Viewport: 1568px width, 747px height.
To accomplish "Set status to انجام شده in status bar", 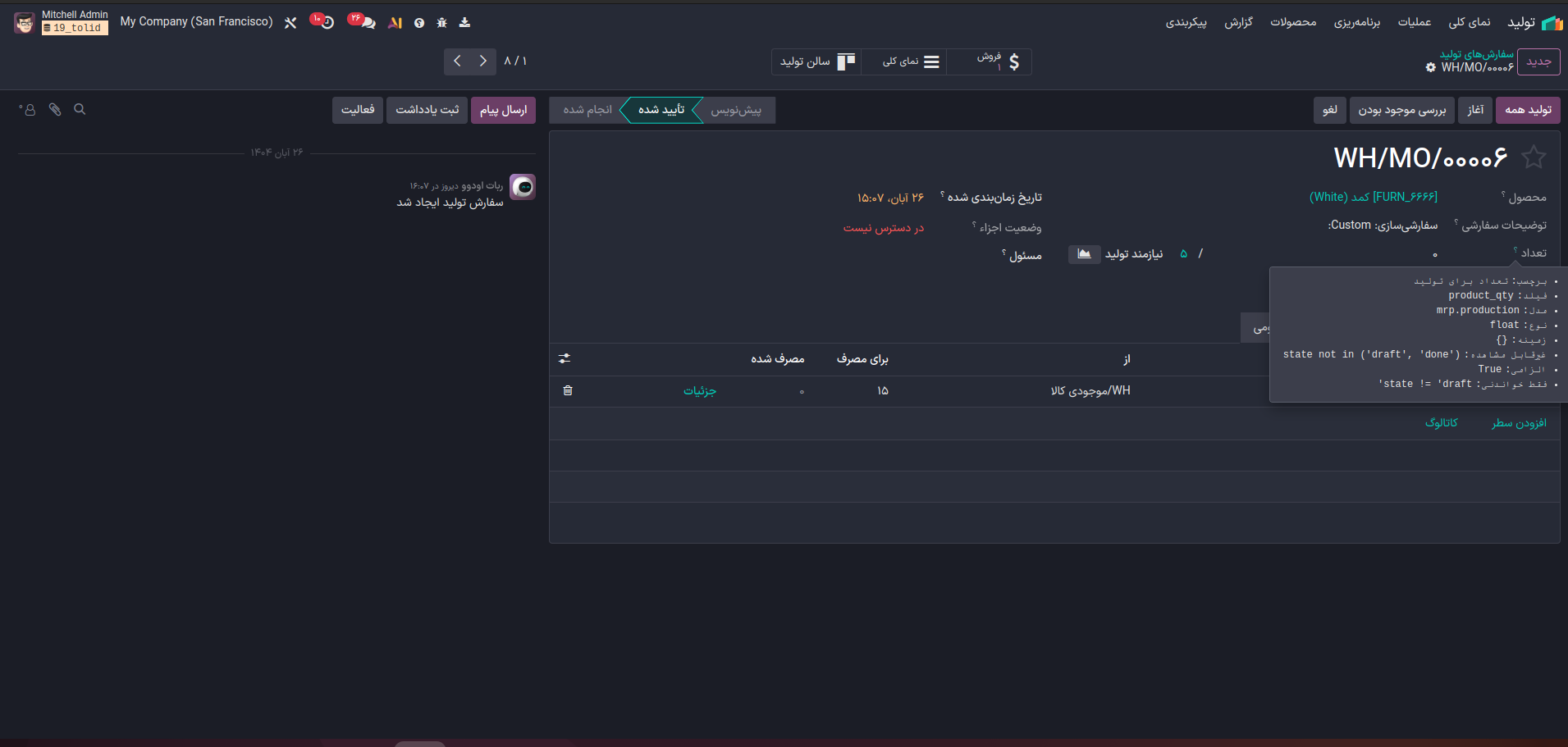I will [587, 110].
